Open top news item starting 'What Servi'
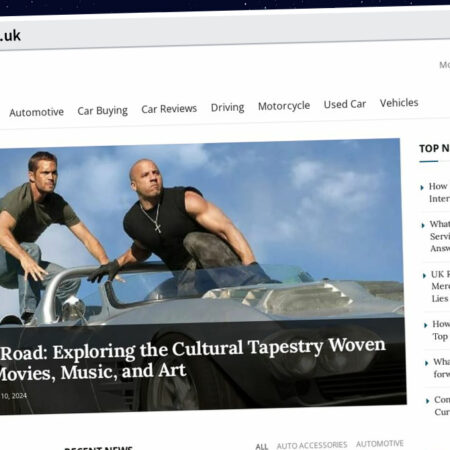The width and height of the screenshot is (450, 450). coord(440,236)
